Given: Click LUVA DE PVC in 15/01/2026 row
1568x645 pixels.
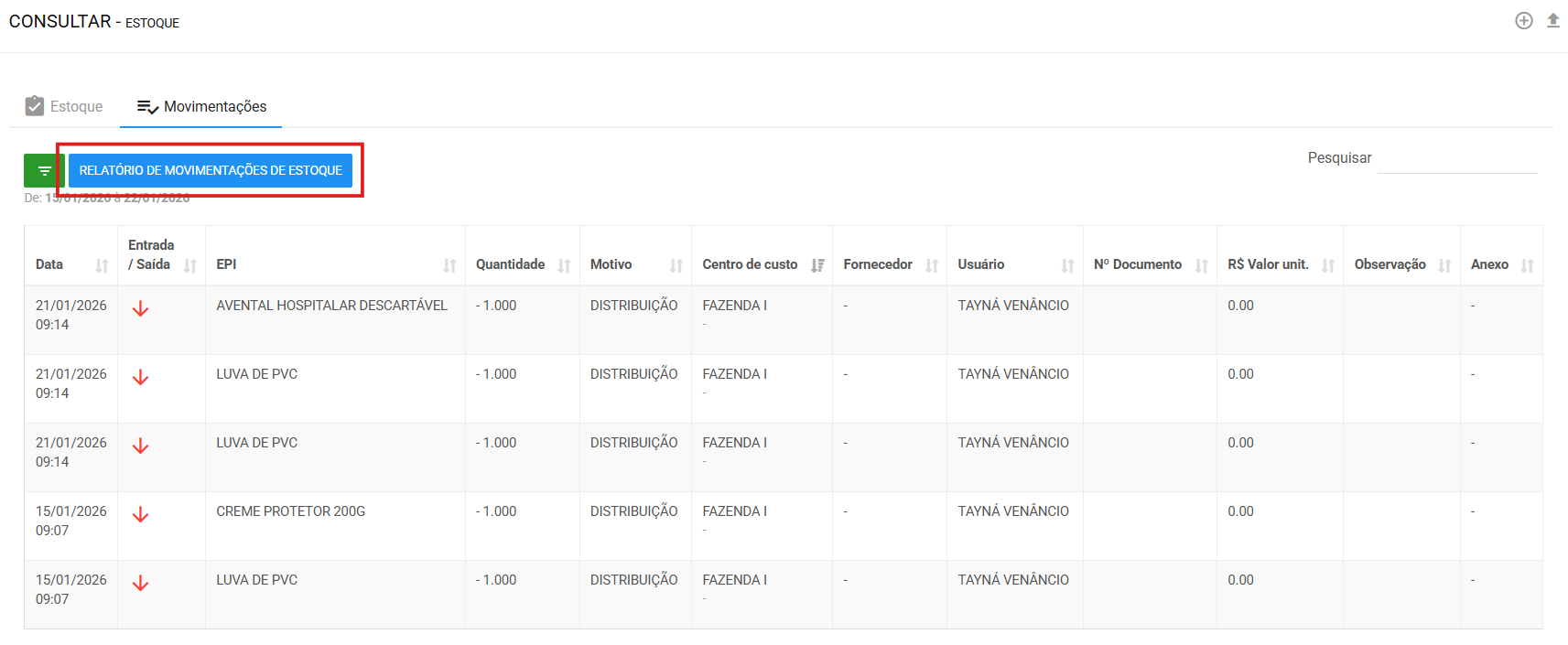Looking at the screenshot, I should (x=256, y=580).
